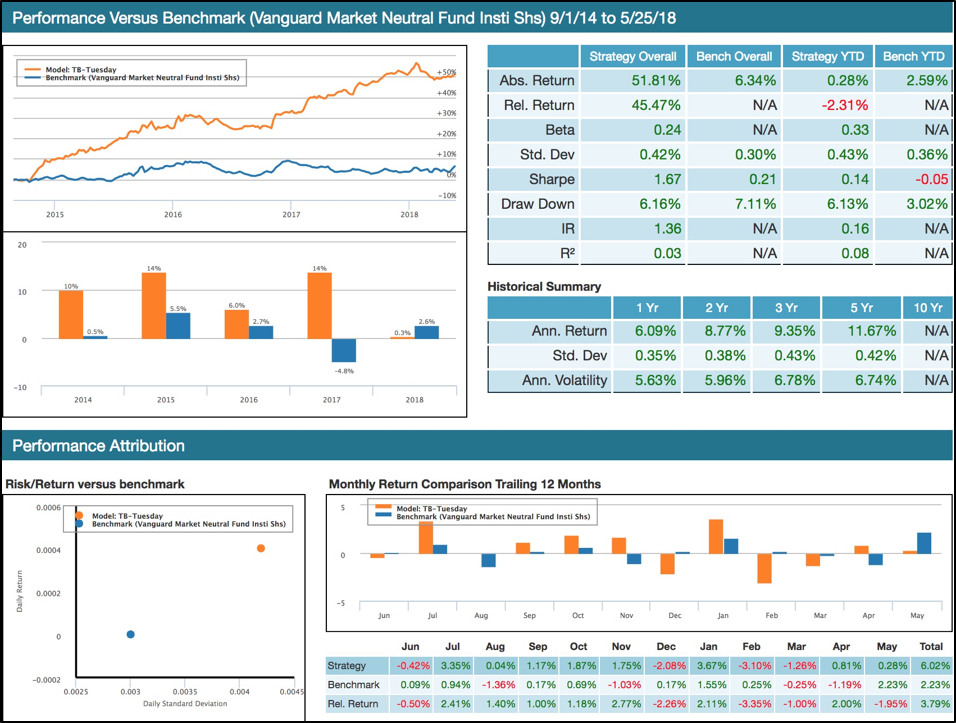The height and width of the screenshot is (723, 956).
Task: Click the Strategy Overall column header
Action: click(x=633, y=56)
